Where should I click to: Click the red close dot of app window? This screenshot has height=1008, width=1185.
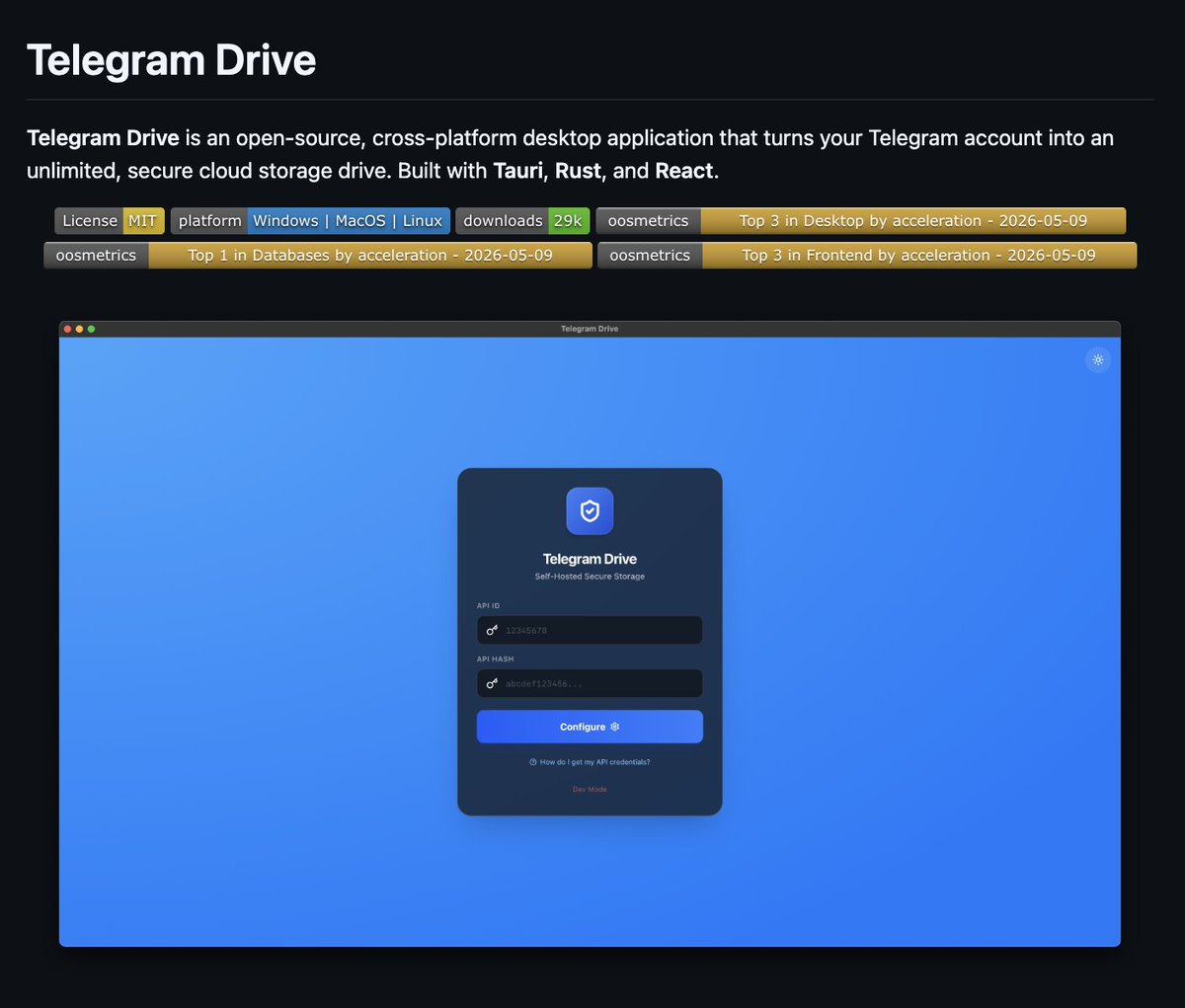tap(67, 329)
